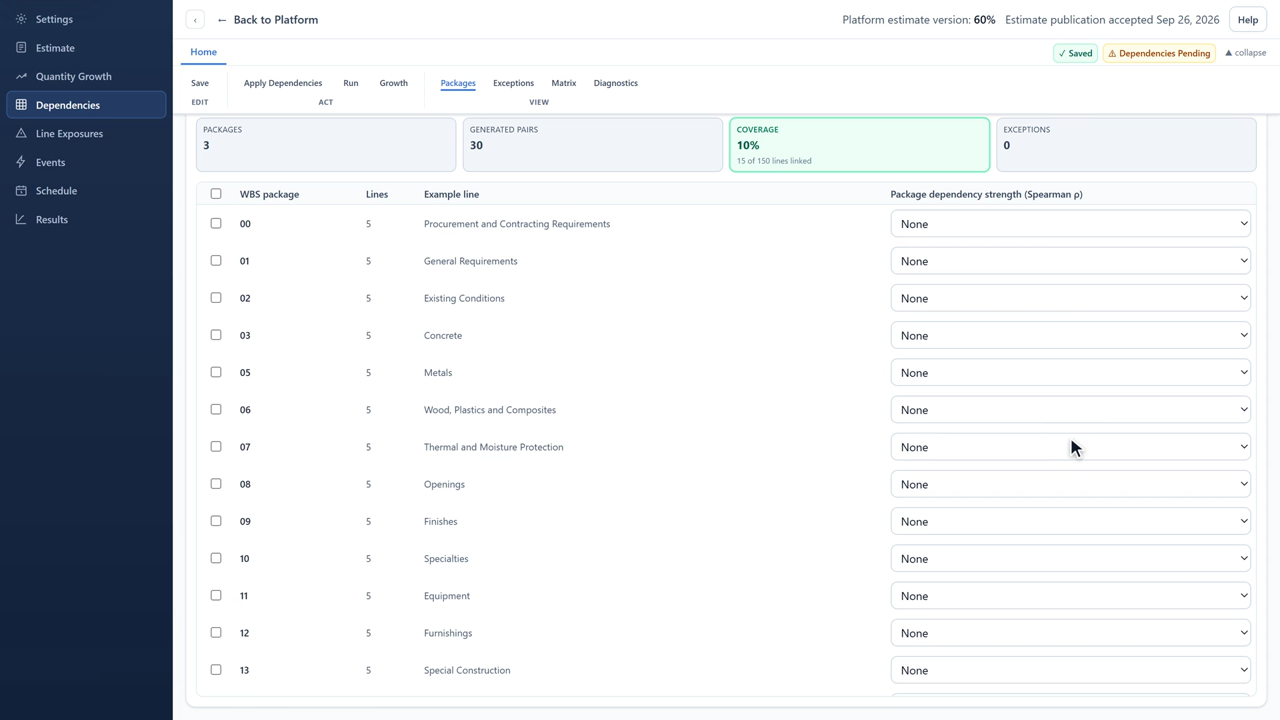Screen dimensions: 1280x720
Task: Select the checkbox for package 13
Action: click(216, 670)
